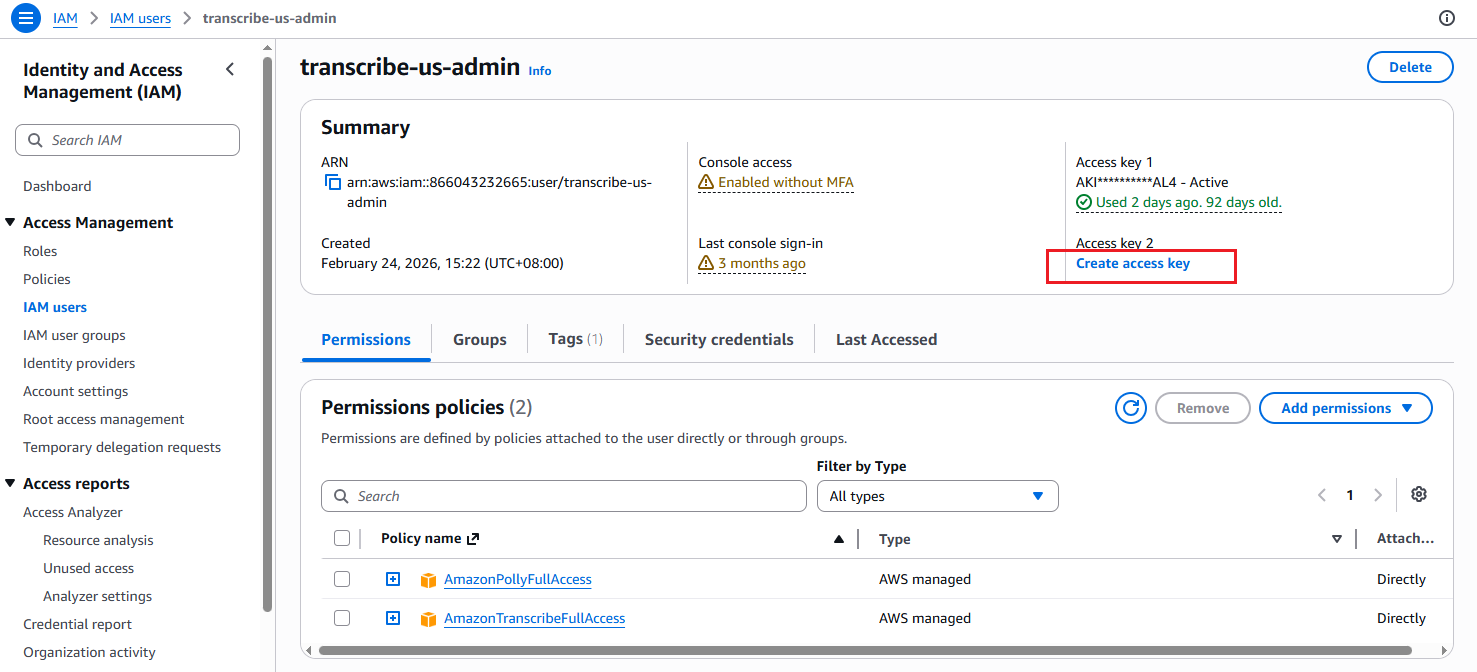Open Temporary delegation requests in sidebar

tap(122, 447)
